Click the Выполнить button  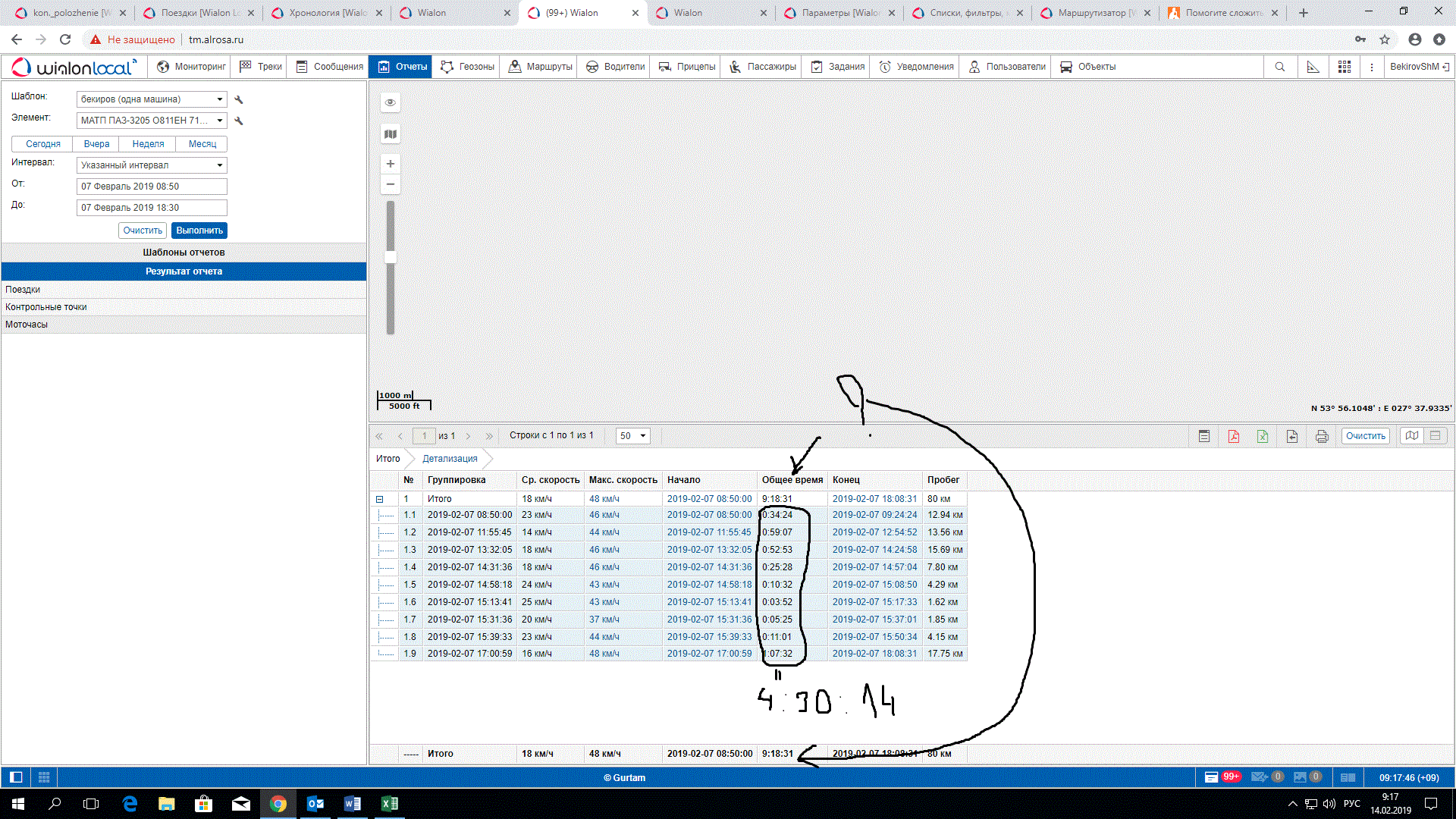pos(199,231)
